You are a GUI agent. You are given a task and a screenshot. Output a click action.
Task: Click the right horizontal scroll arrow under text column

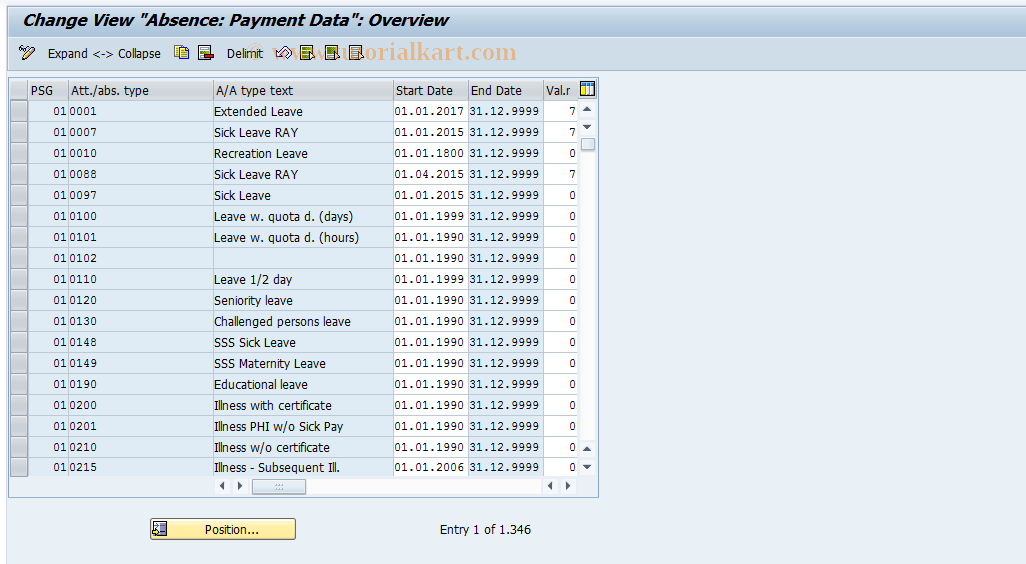(x=239, y=486)
